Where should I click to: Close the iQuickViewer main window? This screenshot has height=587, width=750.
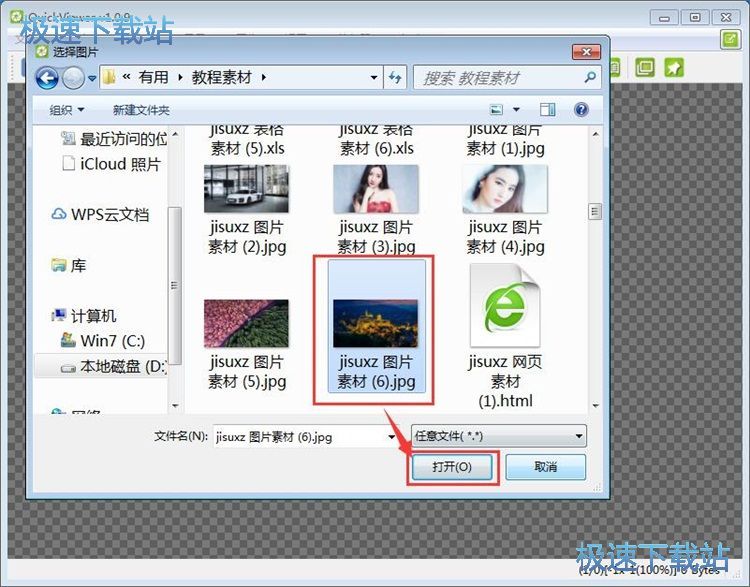(x=726, y=18)
